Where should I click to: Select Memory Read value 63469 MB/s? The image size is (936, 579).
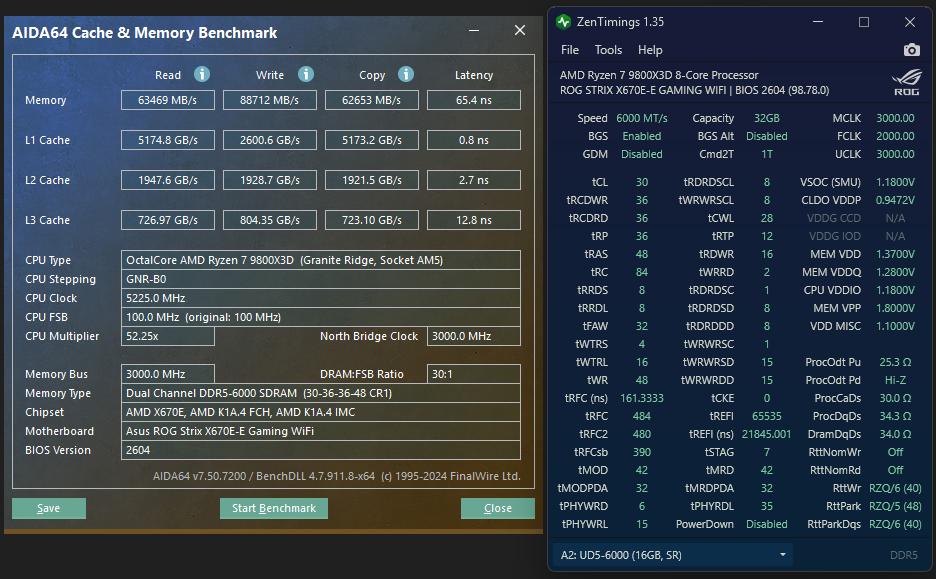coord(168,100)
